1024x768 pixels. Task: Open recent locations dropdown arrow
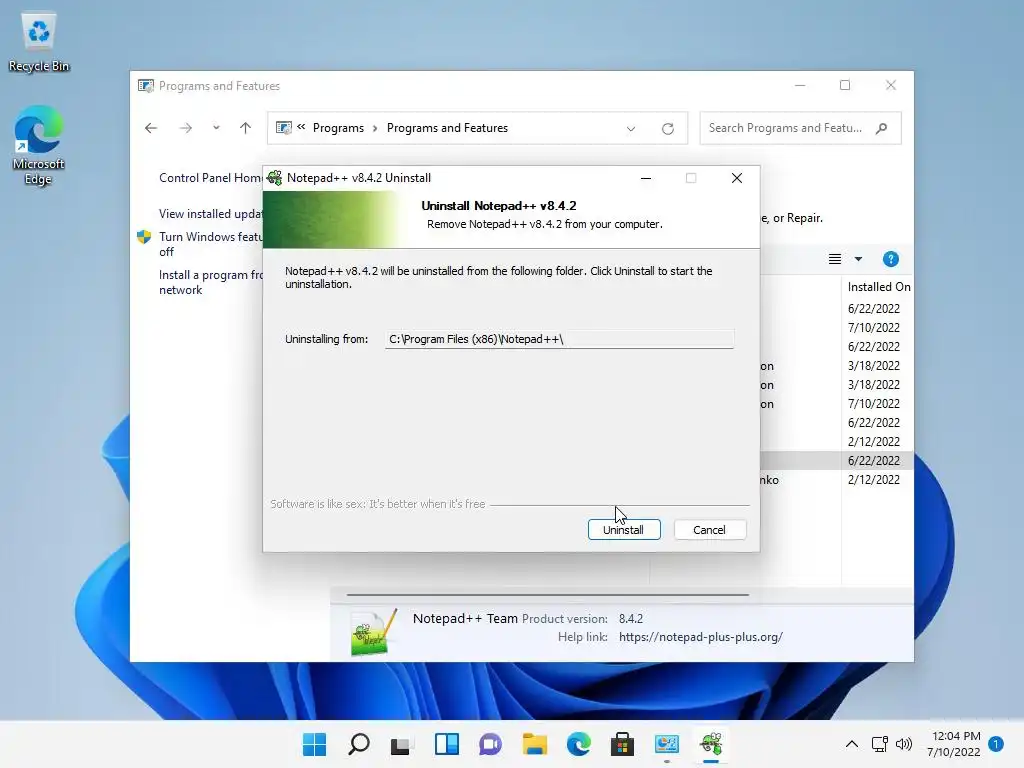pos(216,128)
